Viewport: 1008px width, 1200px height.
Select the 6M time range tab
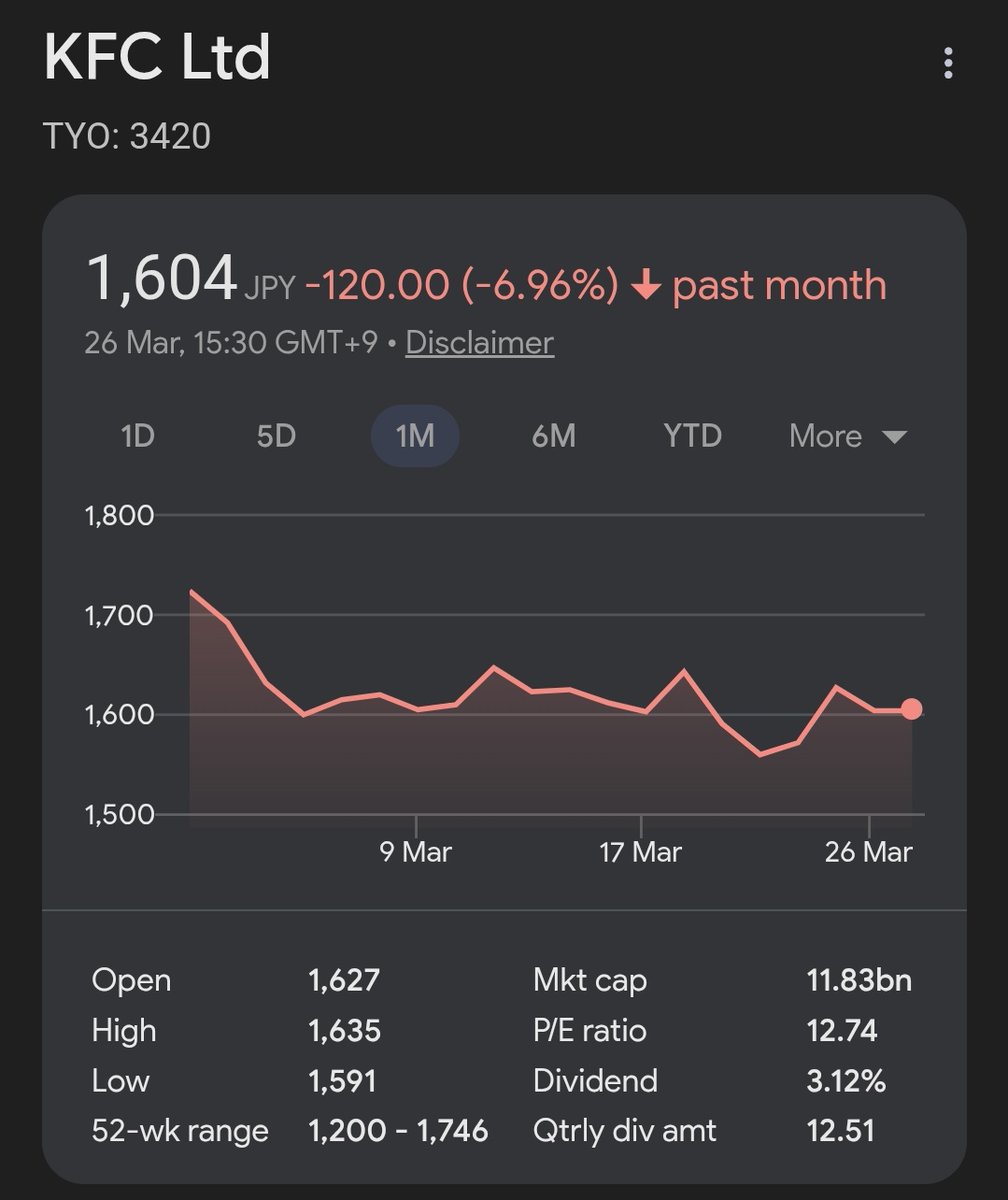(x=553, y=437)
